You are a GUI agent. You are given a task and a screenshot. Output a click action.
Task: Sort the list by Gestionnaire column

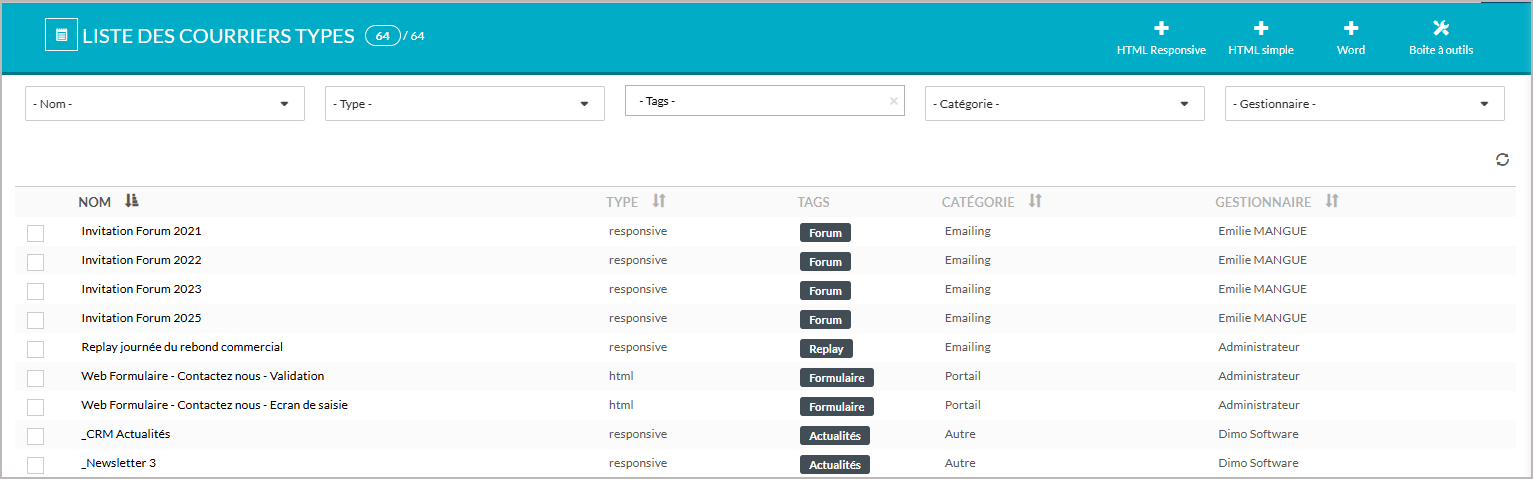(1331, 201)
